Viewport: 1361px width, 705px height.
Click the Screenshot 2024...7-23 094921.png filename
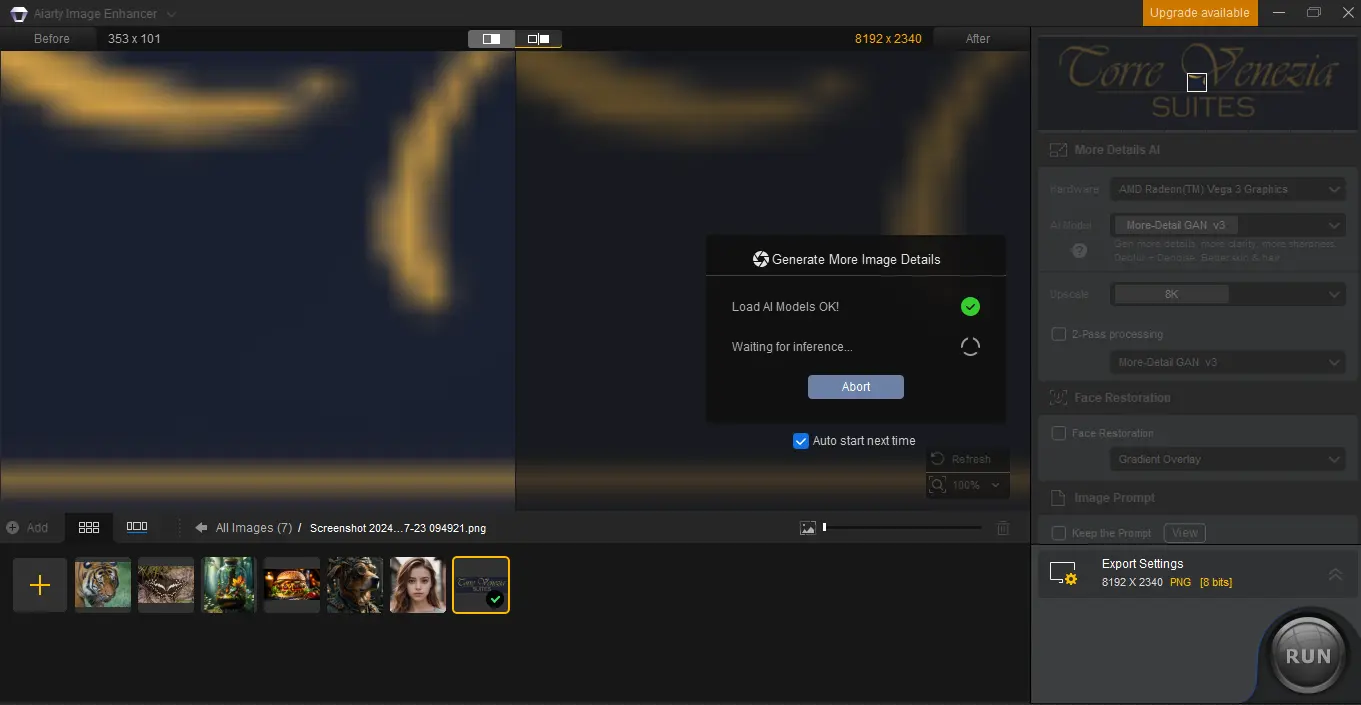pyautogui.click(x=398, y=528)
